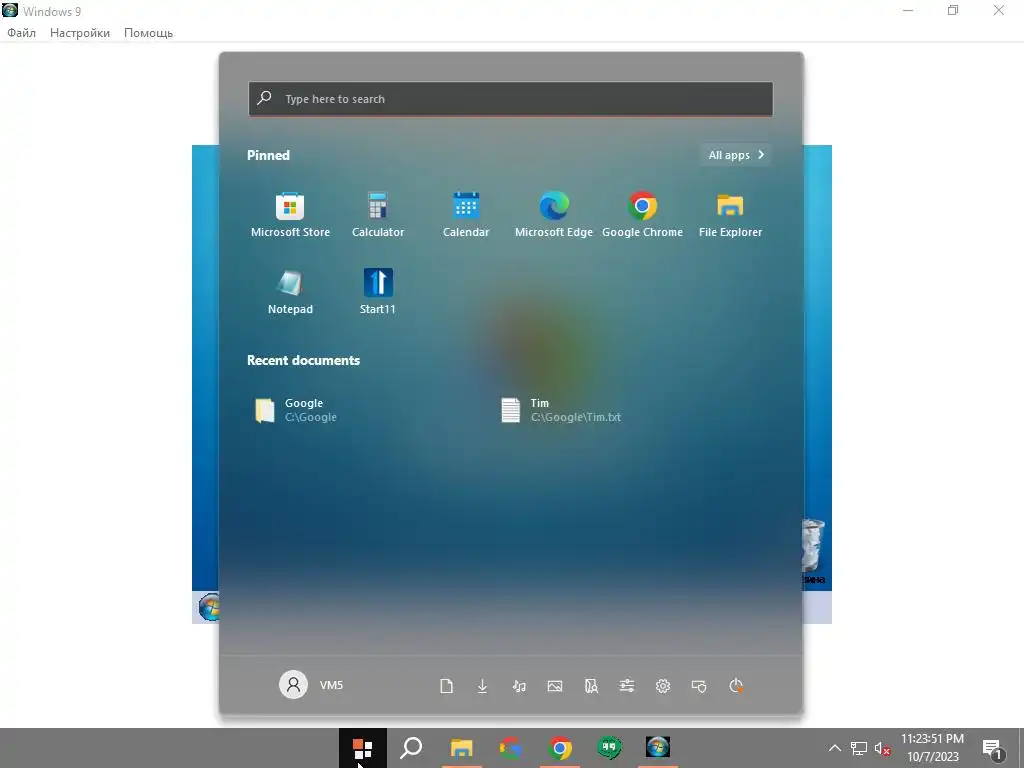Open the volume muted tray icon

(x=882, y=748)
